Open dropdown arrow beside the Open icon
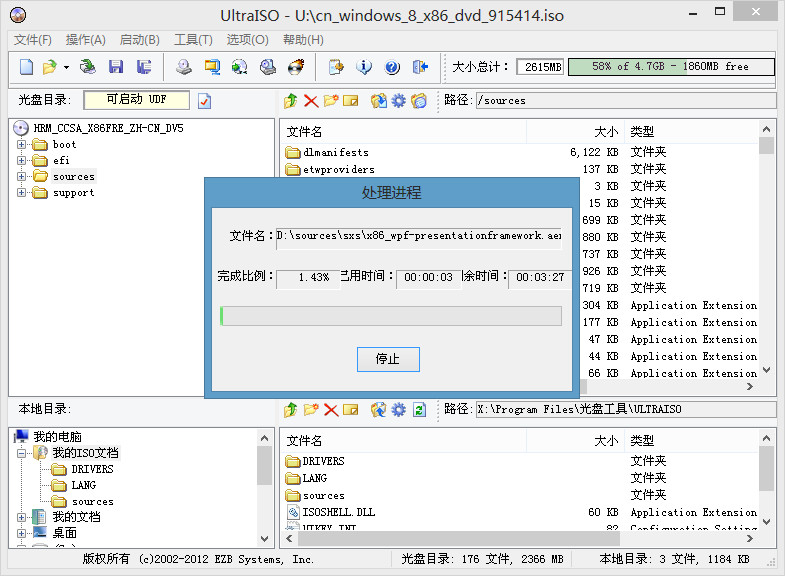 pyautogui.click(x=66, y=67)
